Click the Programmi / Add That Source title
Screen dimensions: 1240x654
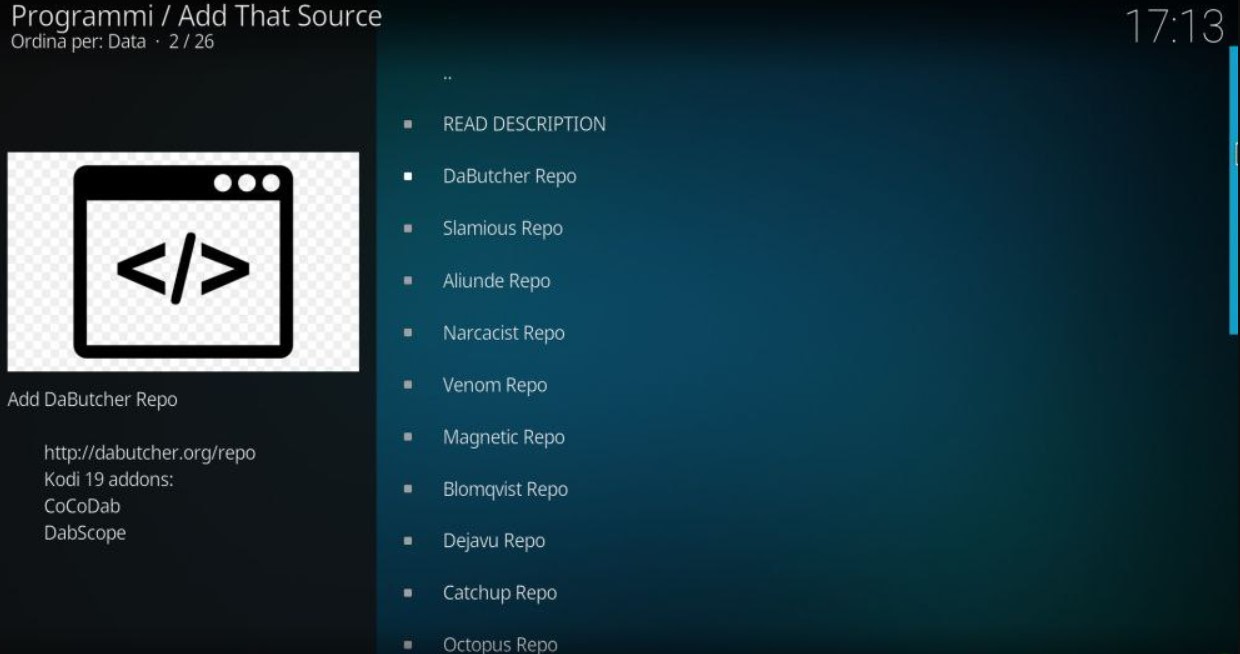pyautogui.click(x=196, y=16)
